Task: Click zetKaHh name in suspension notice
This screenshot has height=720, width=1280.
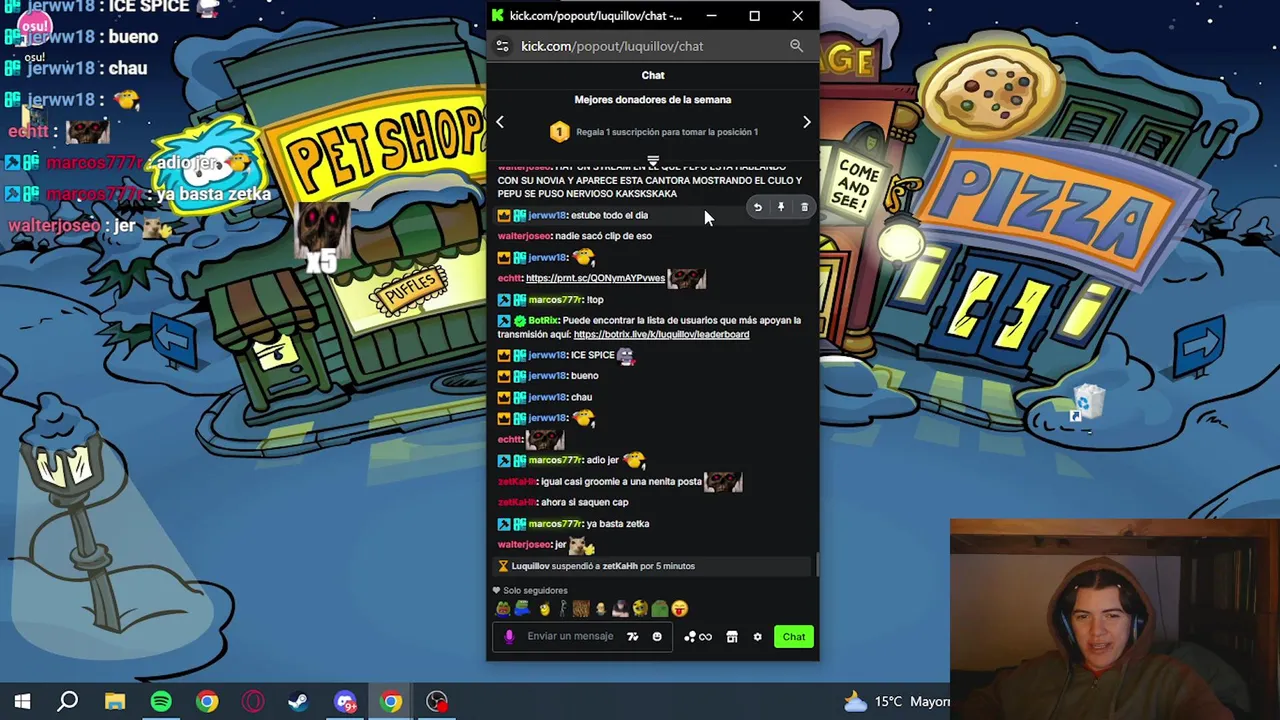Action: [619, 566]
